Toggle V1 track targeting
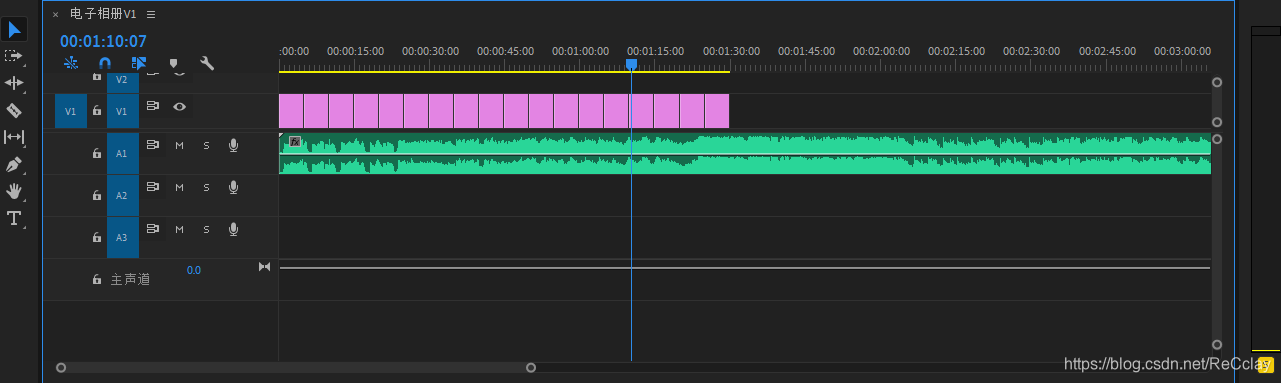The image size is (1281, 383). coord(123,112)
